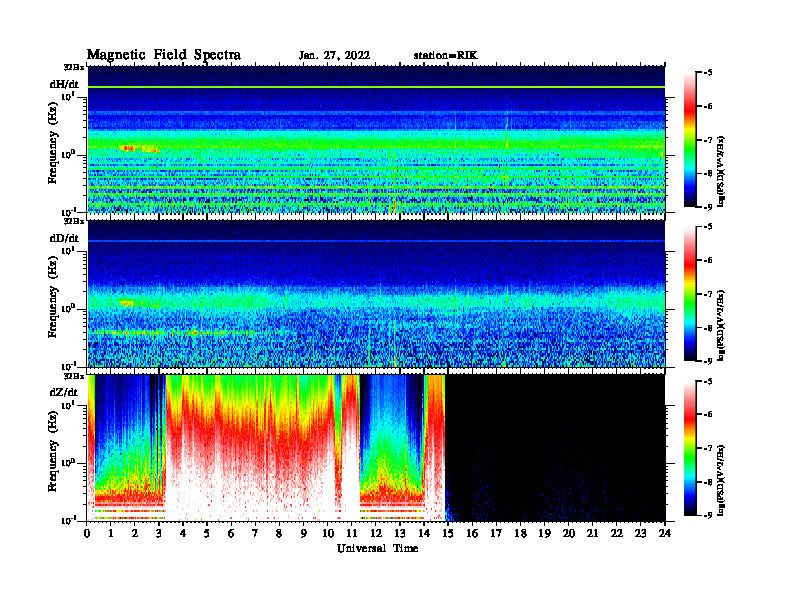The height and width of the screenshot is (612, 792).
Task: Click hour tick label "23" on time axis
Action: pos(640,534)
